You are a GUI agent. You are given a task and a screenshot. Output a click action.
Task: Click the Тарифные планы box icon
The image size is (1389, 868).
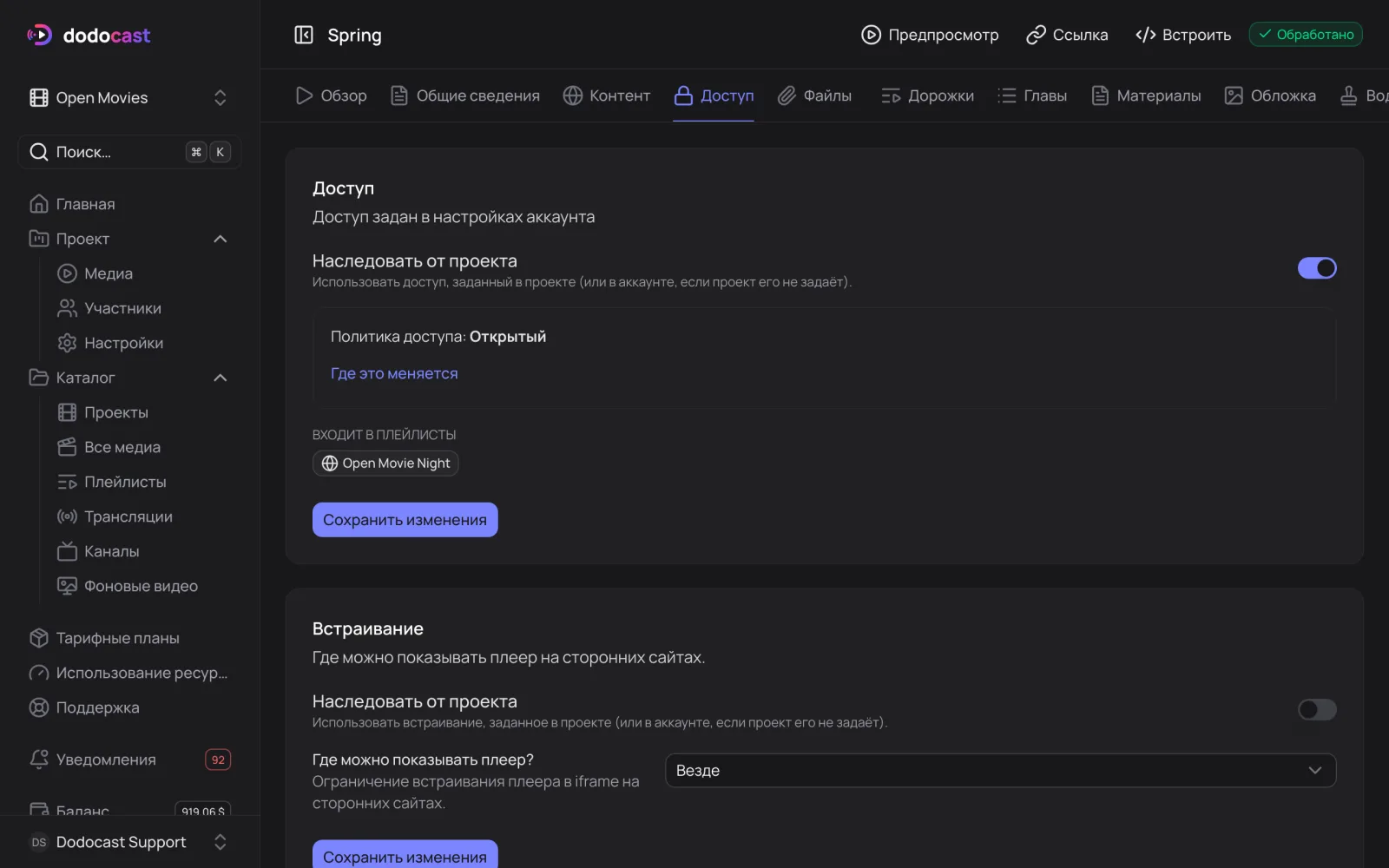pos(39,638)
